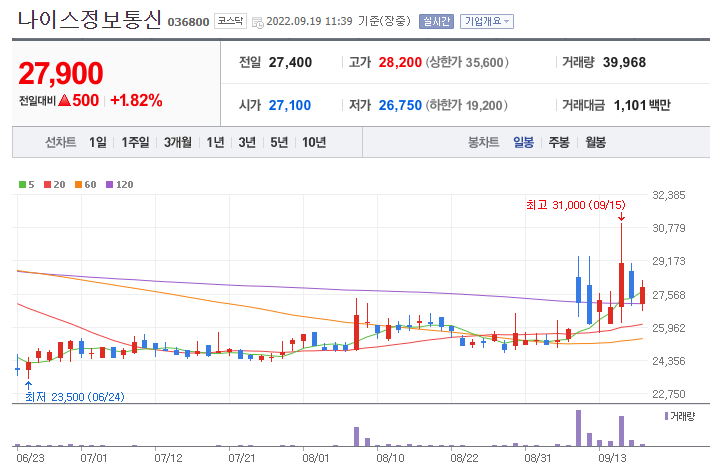This screenshot has width=710, height=467.
Task: Click the red 20-day moving average swatch
Action: 47,184
